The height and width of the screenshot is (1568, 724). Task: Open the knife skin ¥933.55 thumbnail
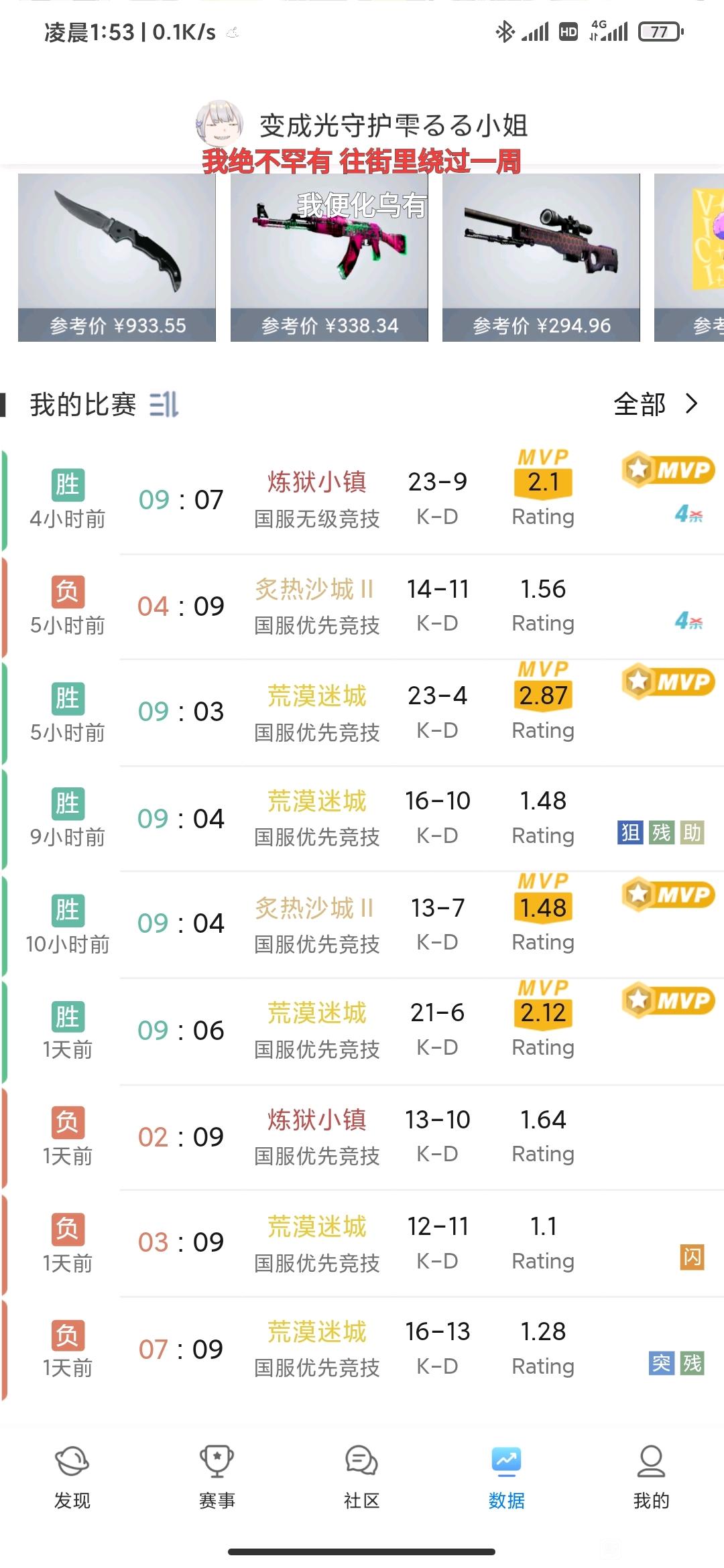[117, 257]
